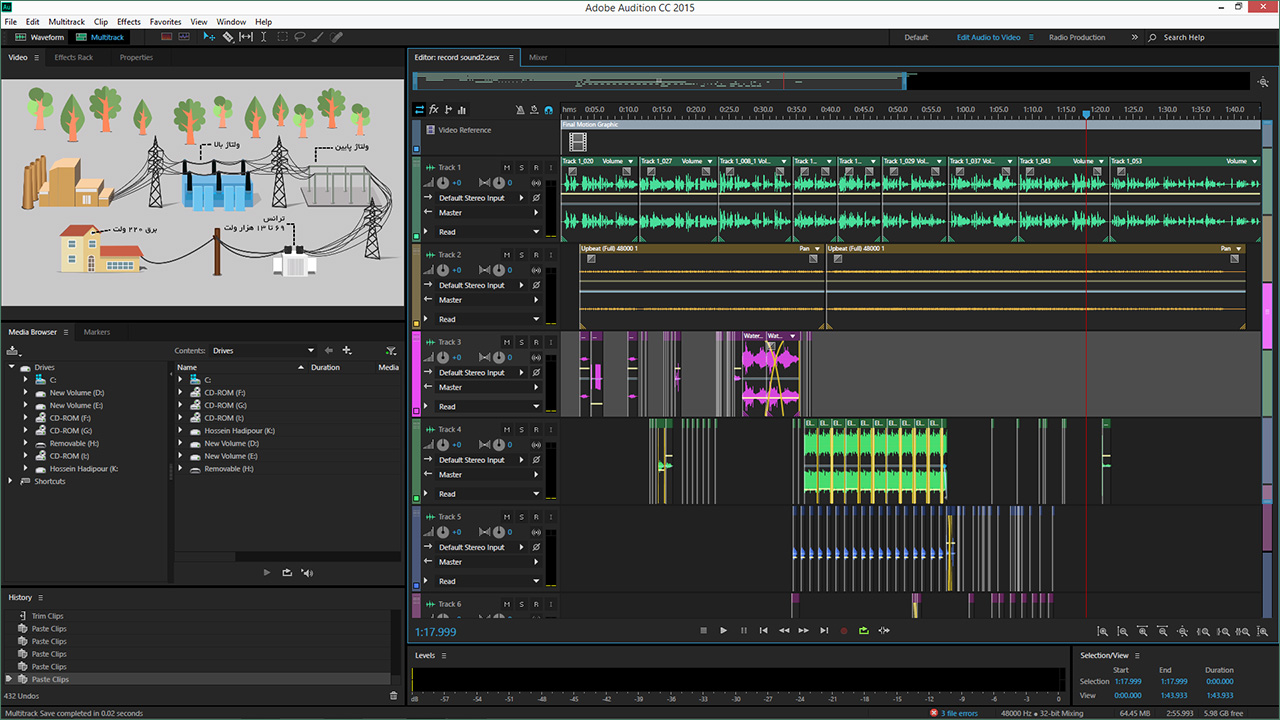Switch to Waveform view

pyautogui.click(x=39, y=37)
